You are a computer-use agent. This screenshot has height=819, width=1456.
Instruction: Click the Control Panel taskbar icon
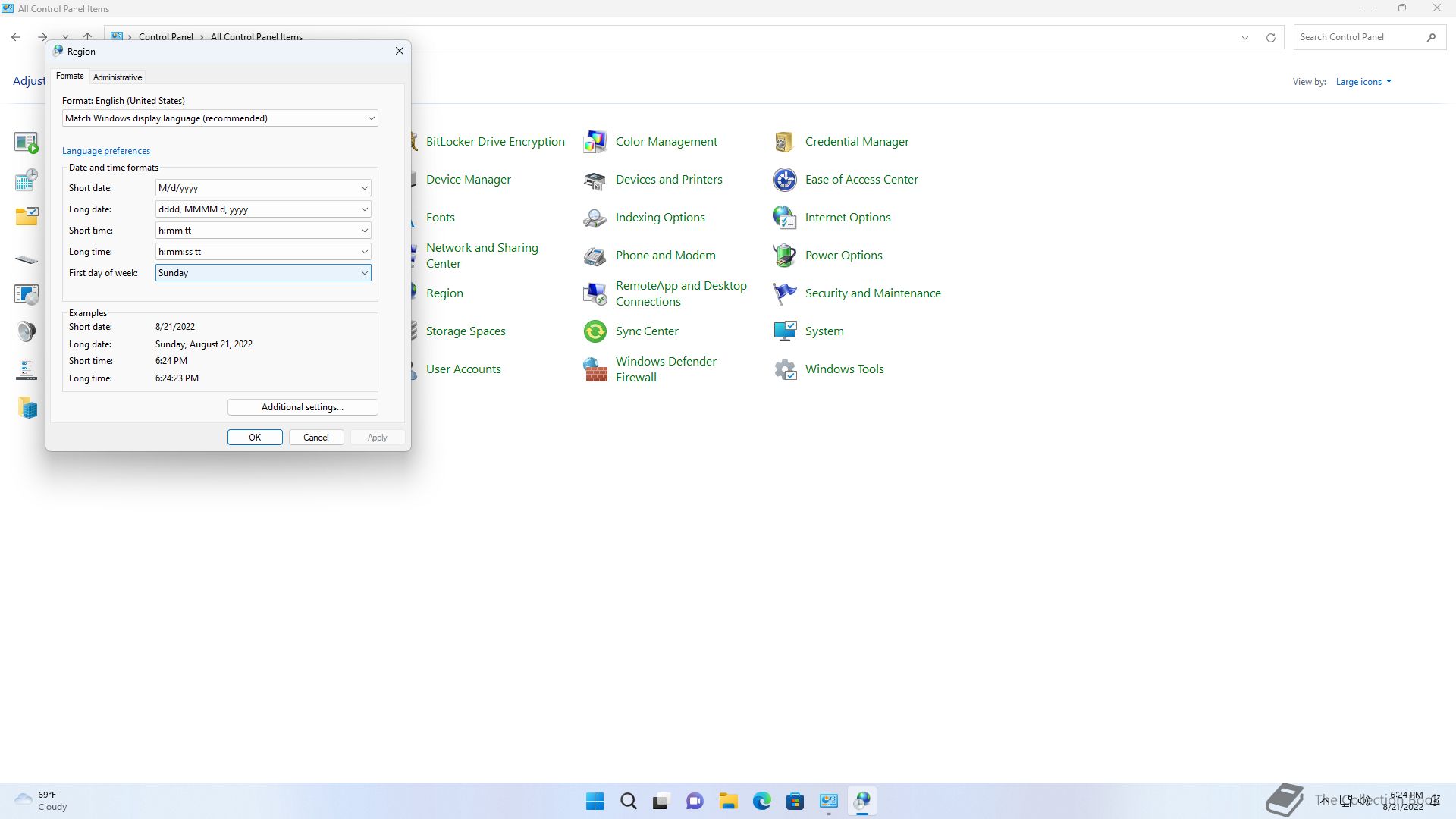pos(829,801)
